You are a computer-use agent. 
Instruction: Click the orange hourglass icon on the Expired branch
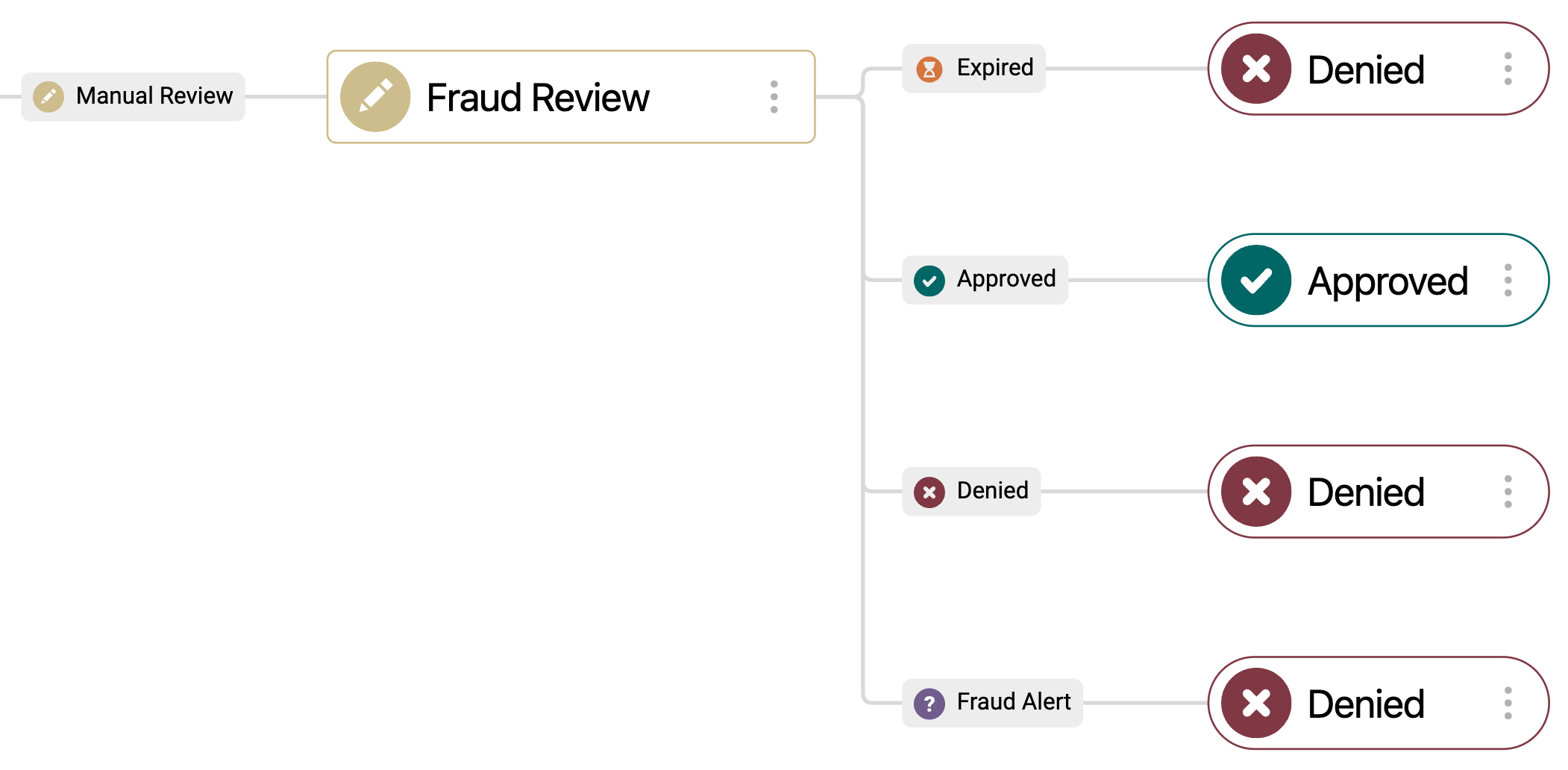click(x=927, y=68)
